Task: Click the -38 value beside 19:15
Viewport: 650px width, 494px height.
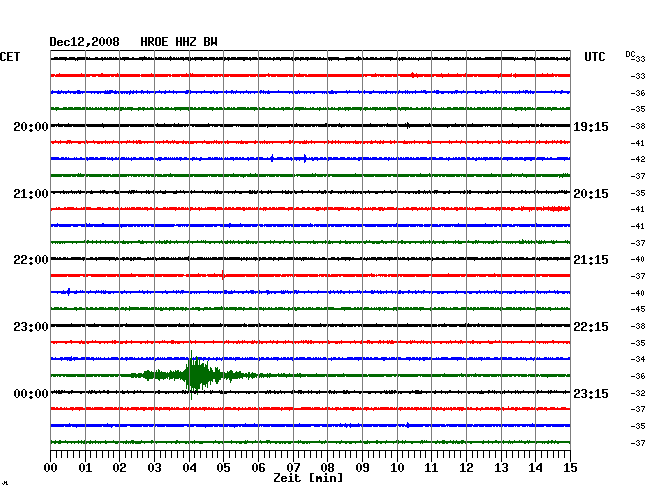Action: tap(638, 126)
